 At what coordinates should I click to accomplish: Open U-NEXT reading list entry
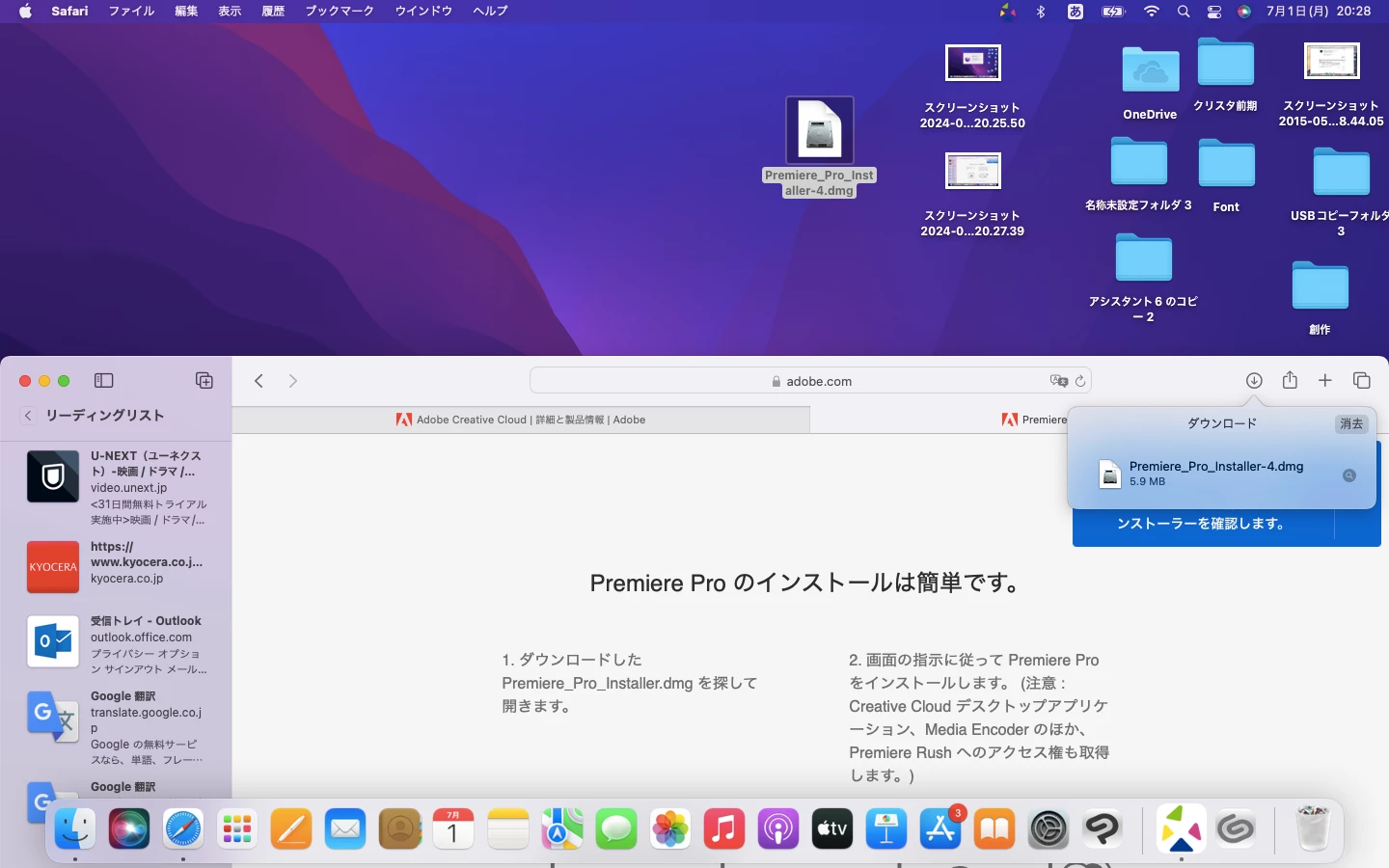tap(117, 487)
